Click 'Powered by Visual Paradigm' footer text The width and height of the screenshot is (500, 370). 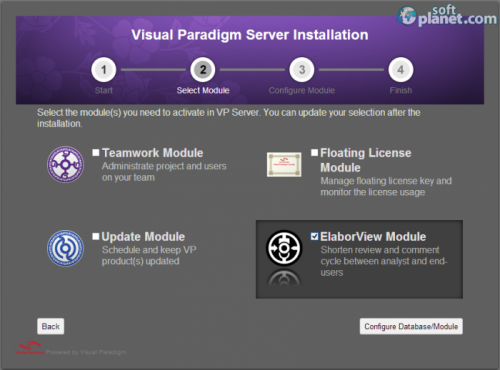click(x=86, y=352)
